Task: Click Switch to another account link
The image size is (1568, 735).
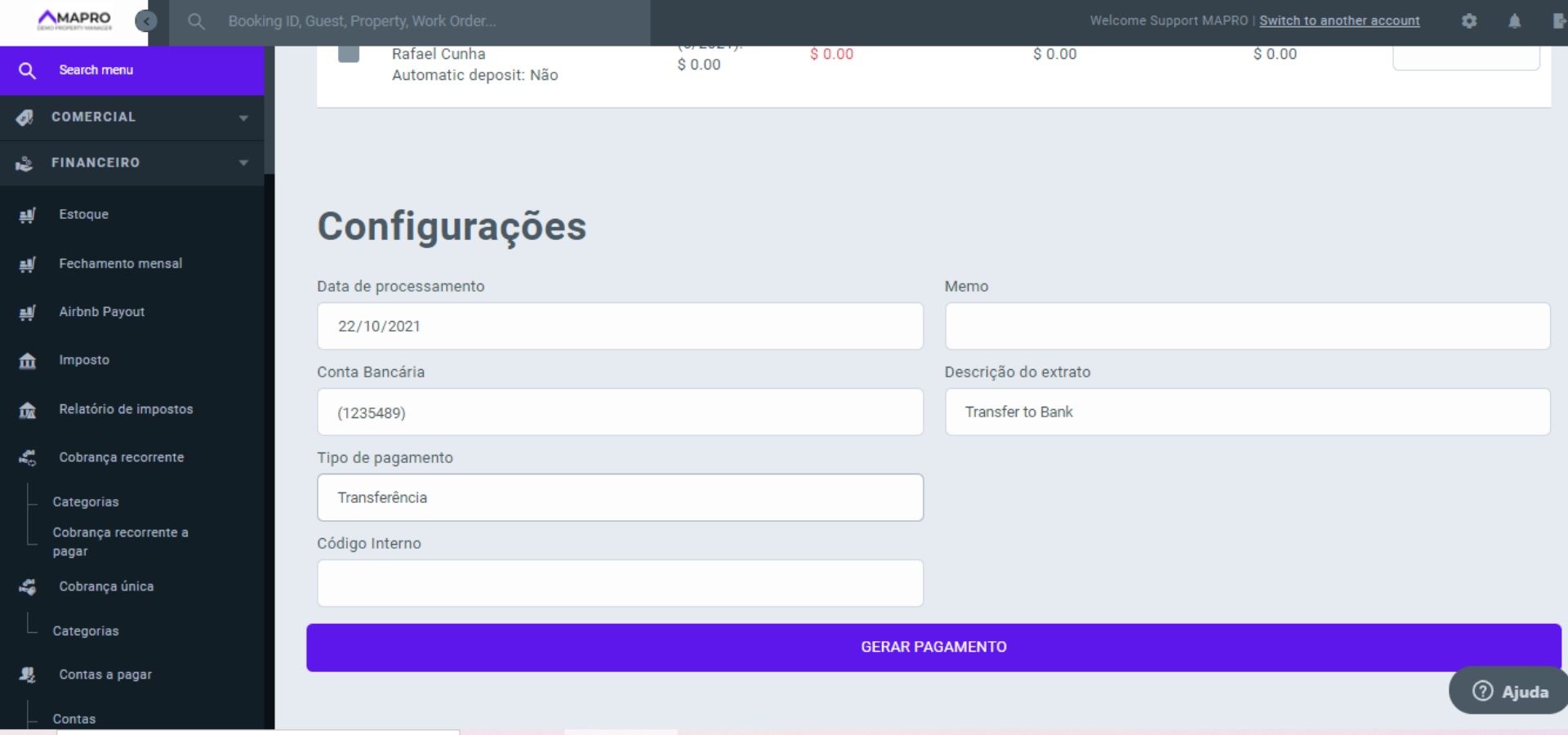Action: (x=1339, y=21)
